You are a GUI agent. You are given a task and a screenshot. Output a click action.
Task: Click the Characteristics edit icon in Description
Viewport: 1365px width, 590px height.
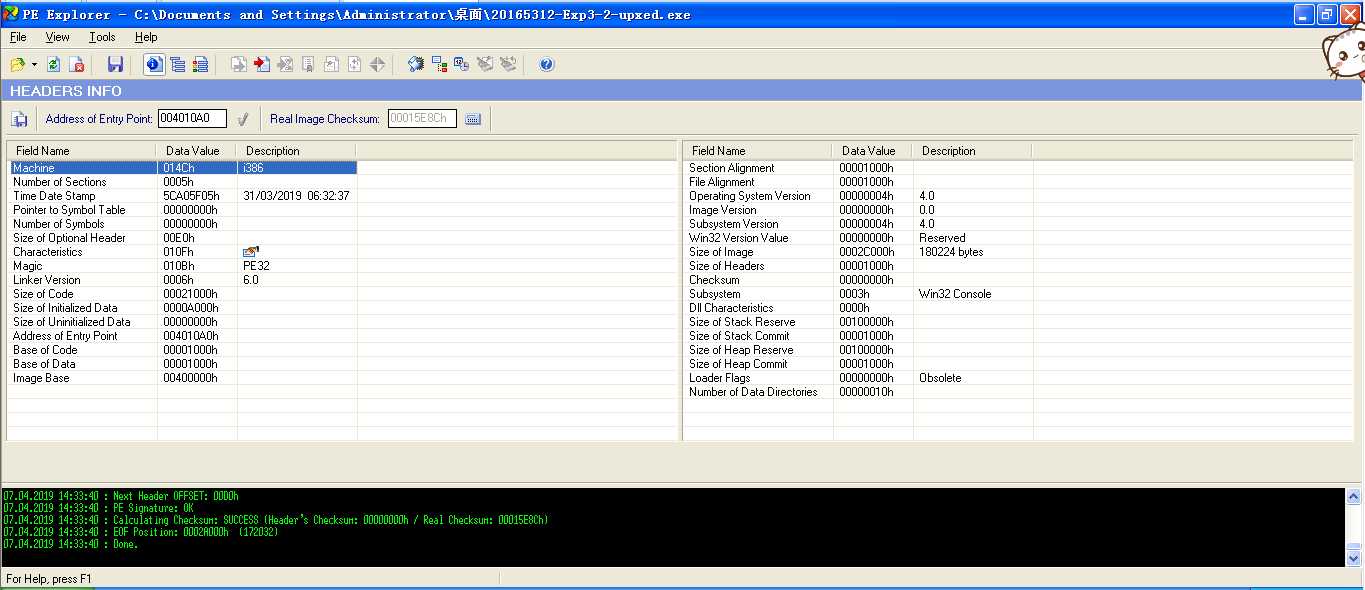coord(250,252)
